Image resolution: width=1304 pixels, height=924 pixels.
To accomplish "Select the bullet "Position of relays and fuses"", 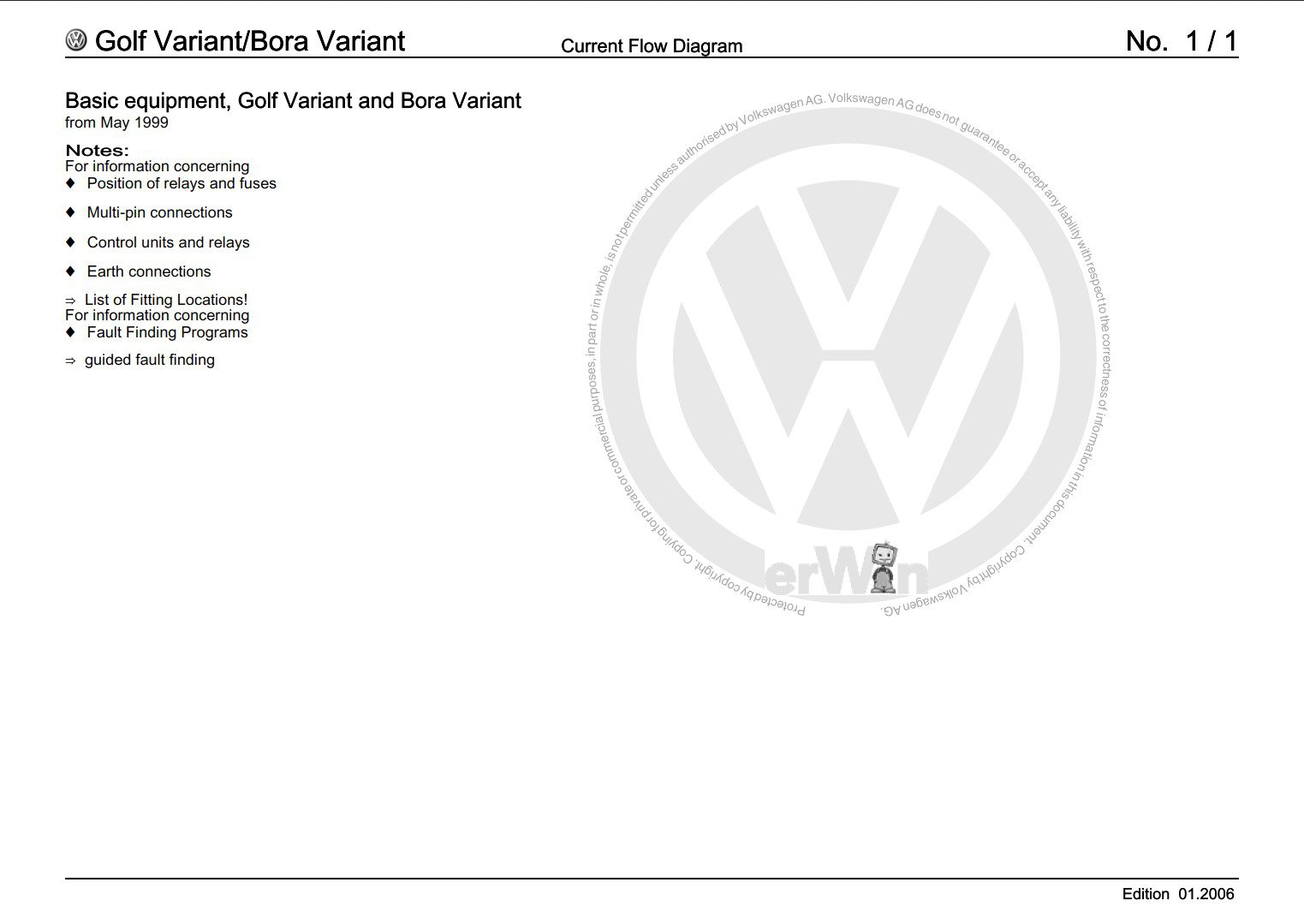I will point(182,183).
